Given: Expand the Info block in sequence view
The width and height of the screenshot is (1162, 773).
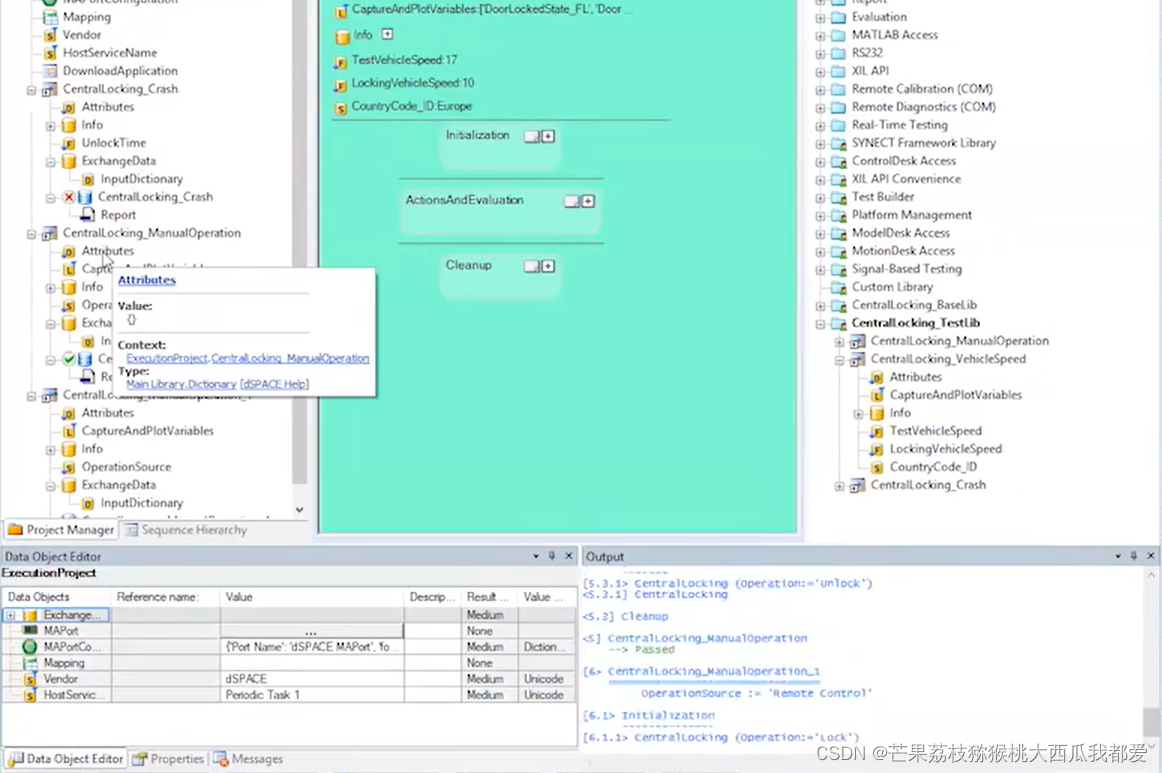Looking at the screenshot, I should pos(388,34).
